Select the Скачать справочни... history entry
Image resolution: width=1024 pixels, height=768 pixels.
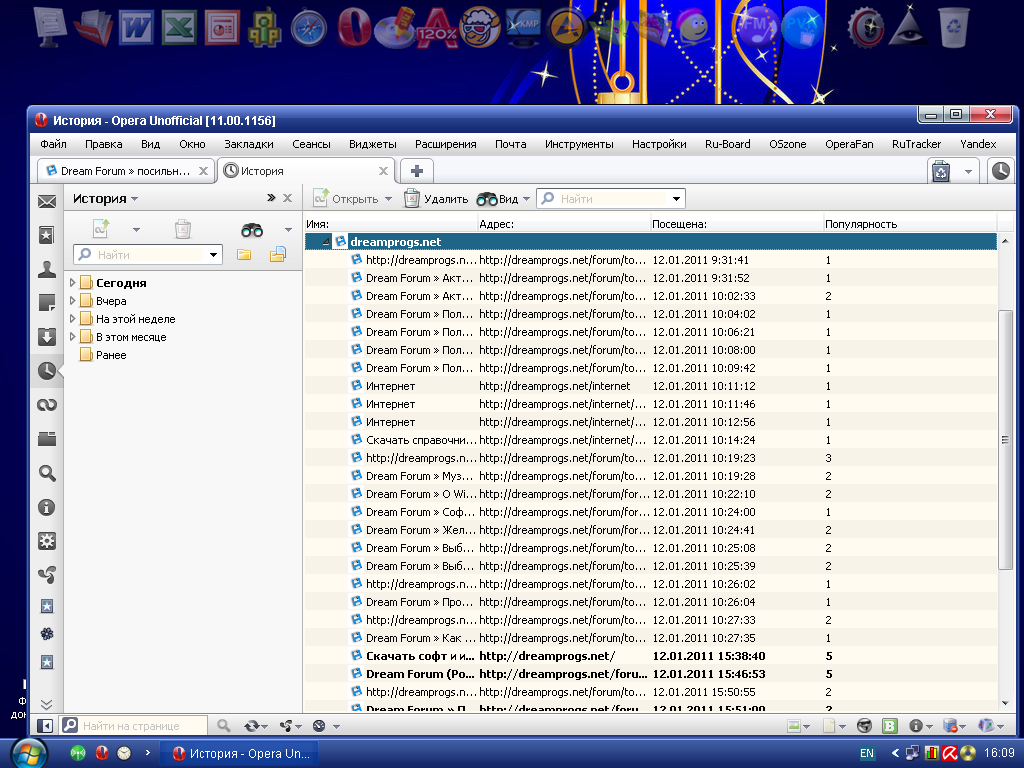pyautogui.click(x=650, y=440)
